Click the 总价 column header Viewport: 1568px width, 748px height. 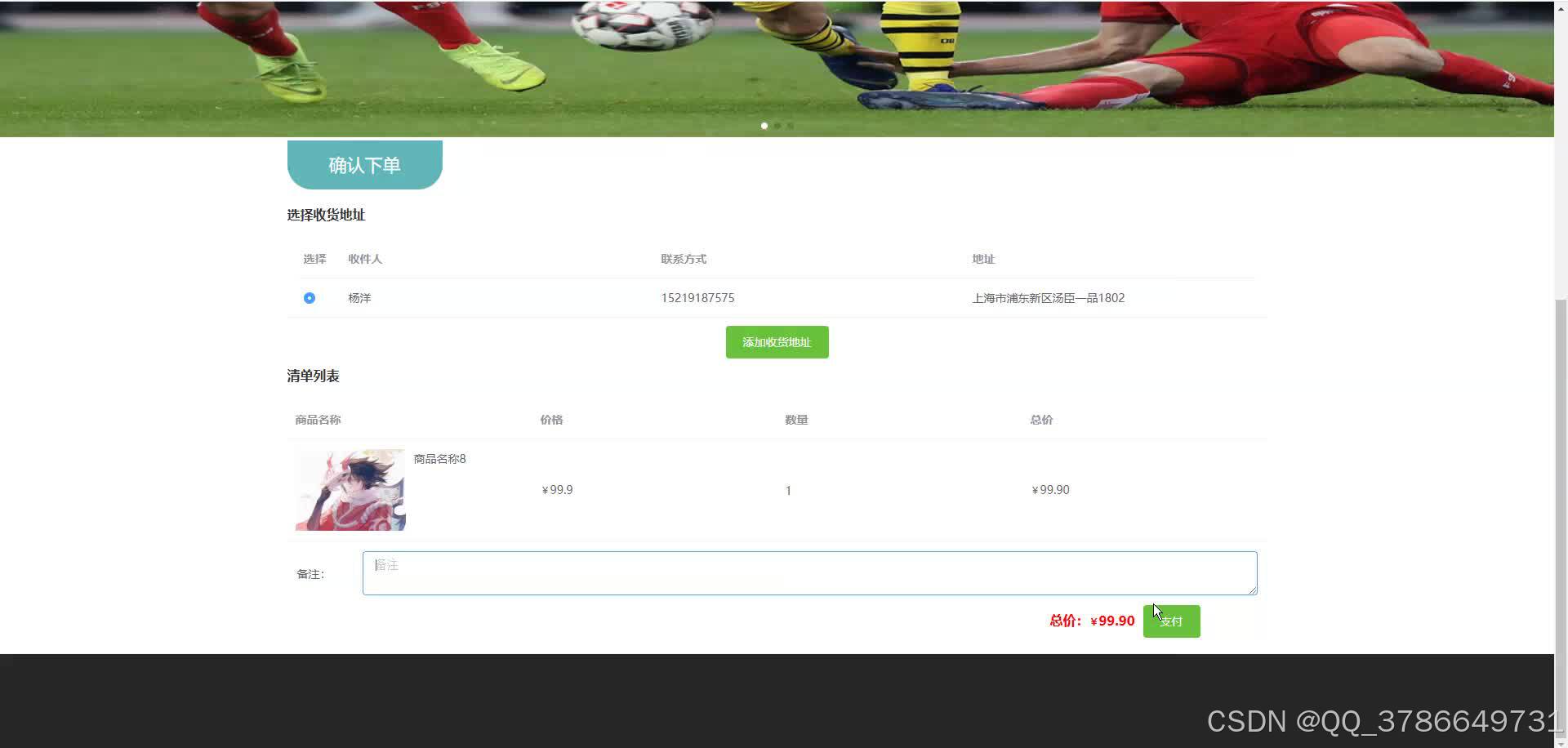(1041, 420)
